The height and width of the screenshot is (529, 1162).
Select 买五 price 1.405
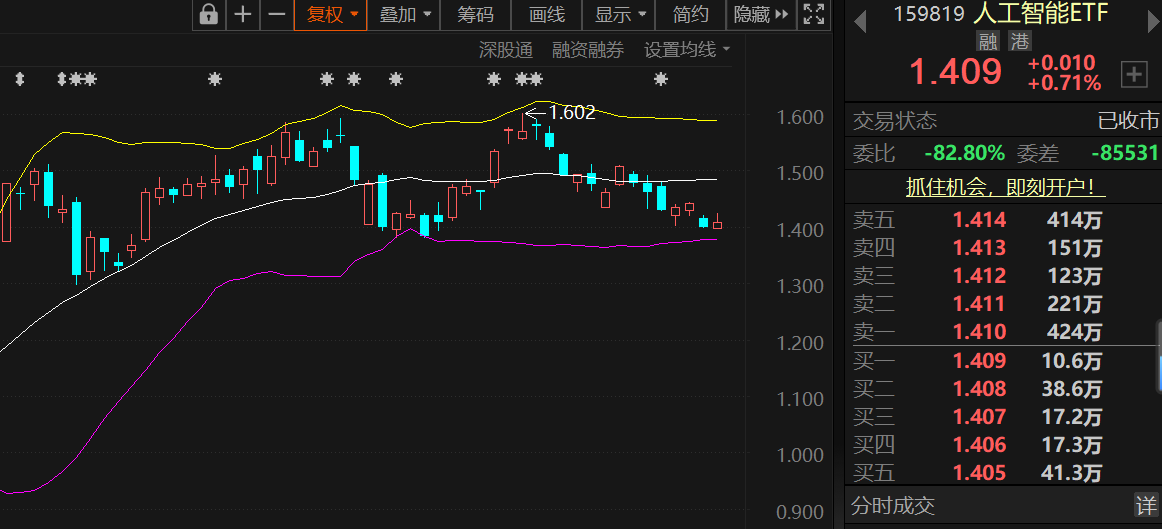(x=980, y=473)
